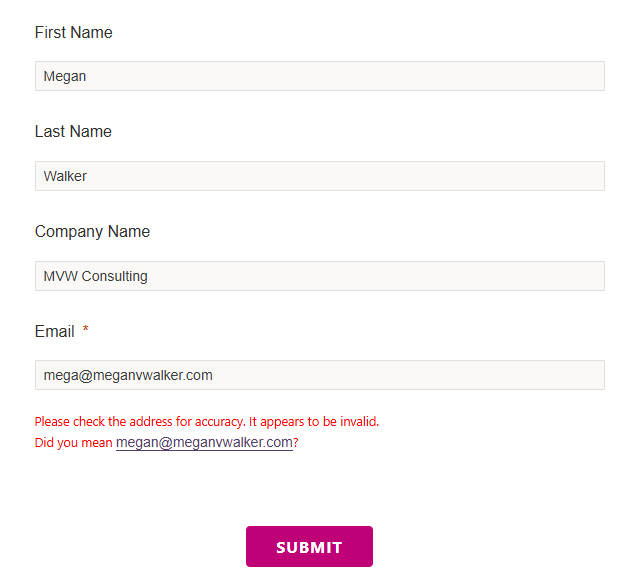Click the typed "mega@meganvwalker.com" email text
This screenshot has width=621, height=584.
[128, 376]
